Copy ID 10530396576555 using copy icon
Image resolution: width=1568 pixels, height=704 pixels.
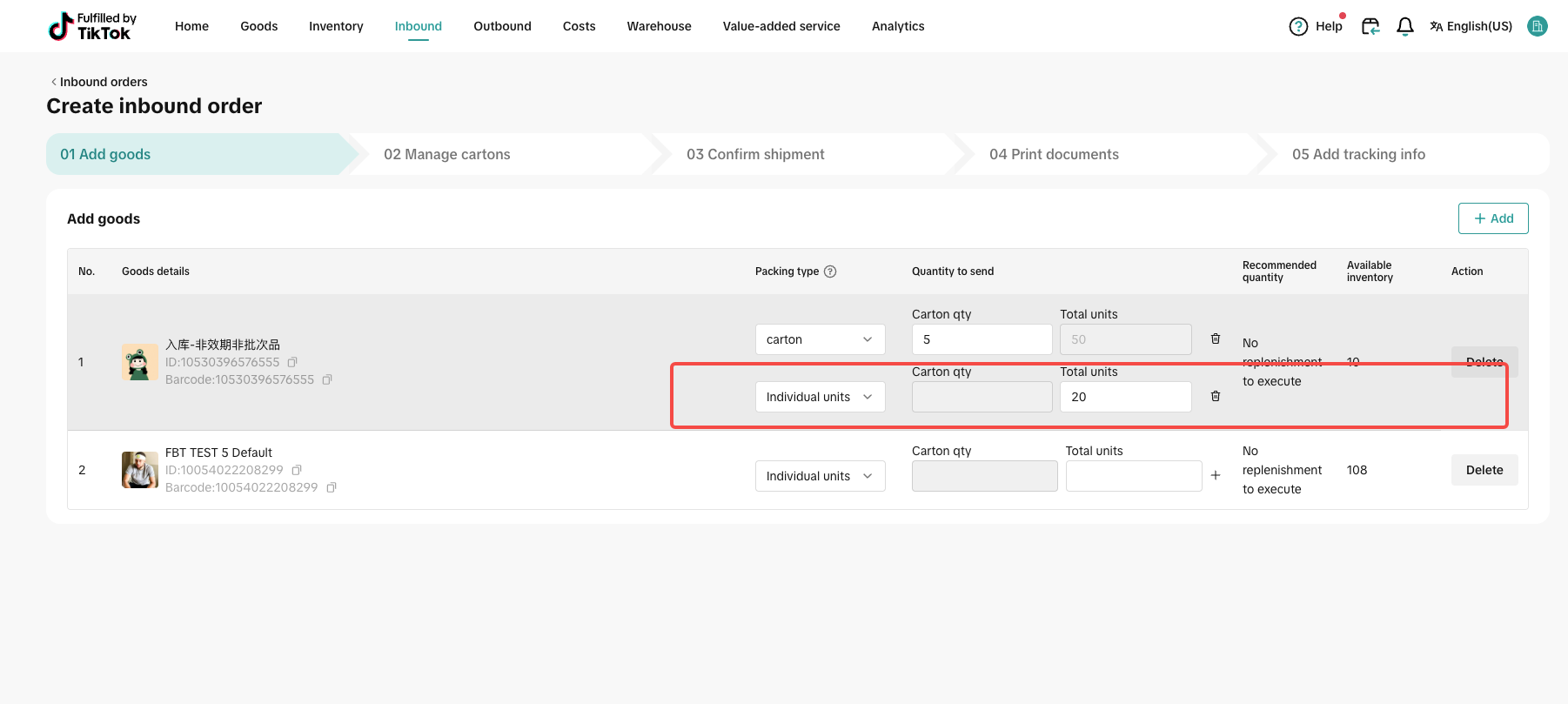292,362
